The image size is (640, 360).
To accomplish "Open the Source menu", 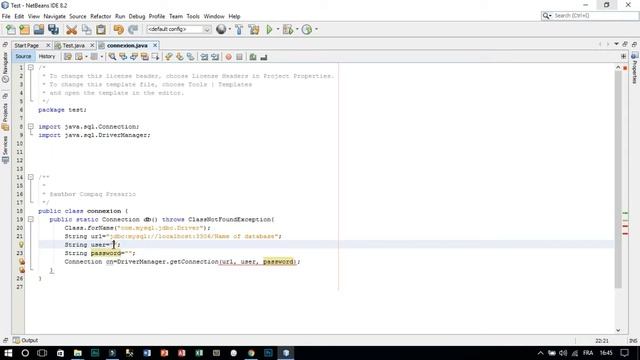I will 78,16.
